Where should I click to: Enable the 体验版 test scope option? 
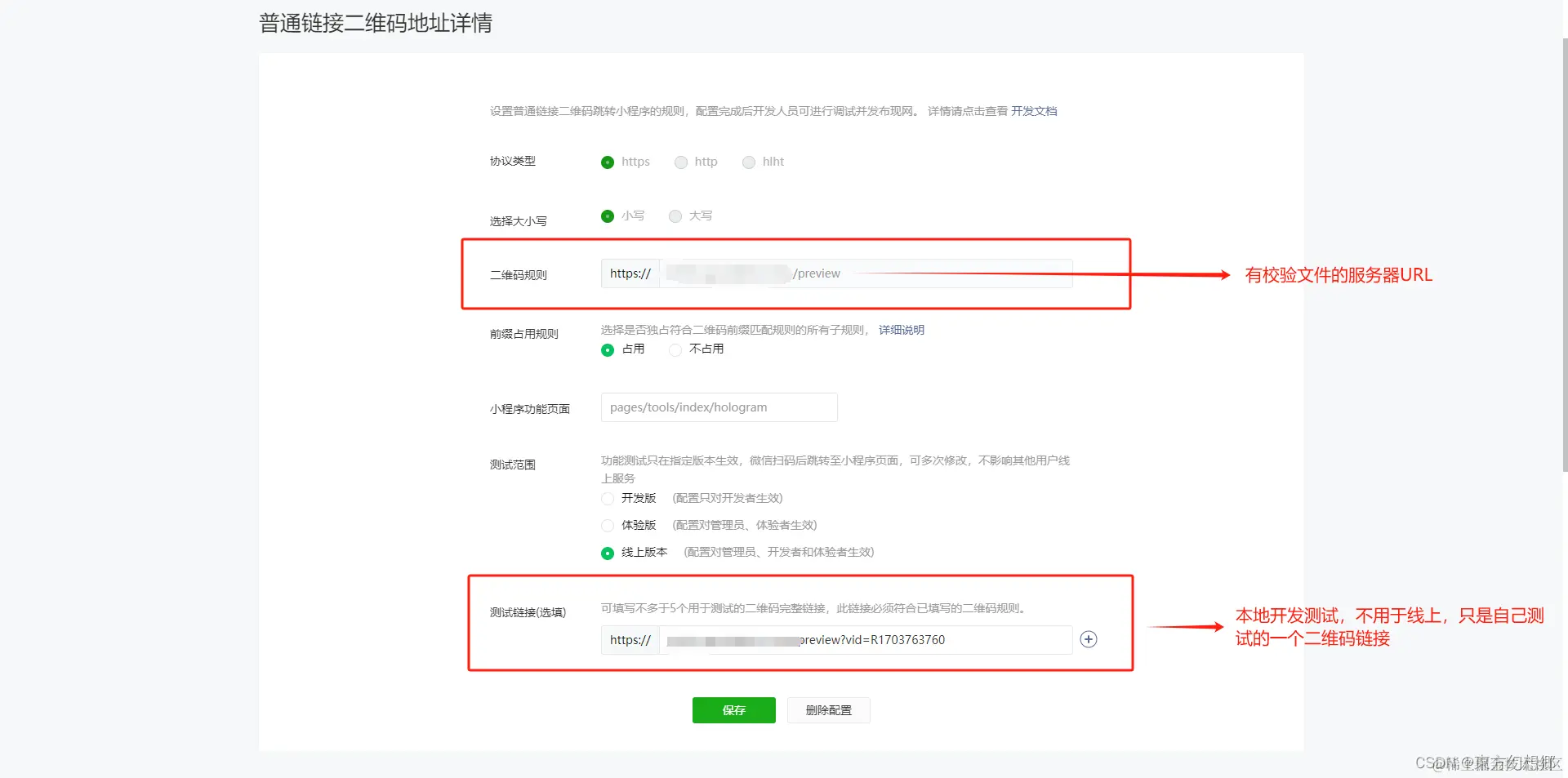pos(607,526)
